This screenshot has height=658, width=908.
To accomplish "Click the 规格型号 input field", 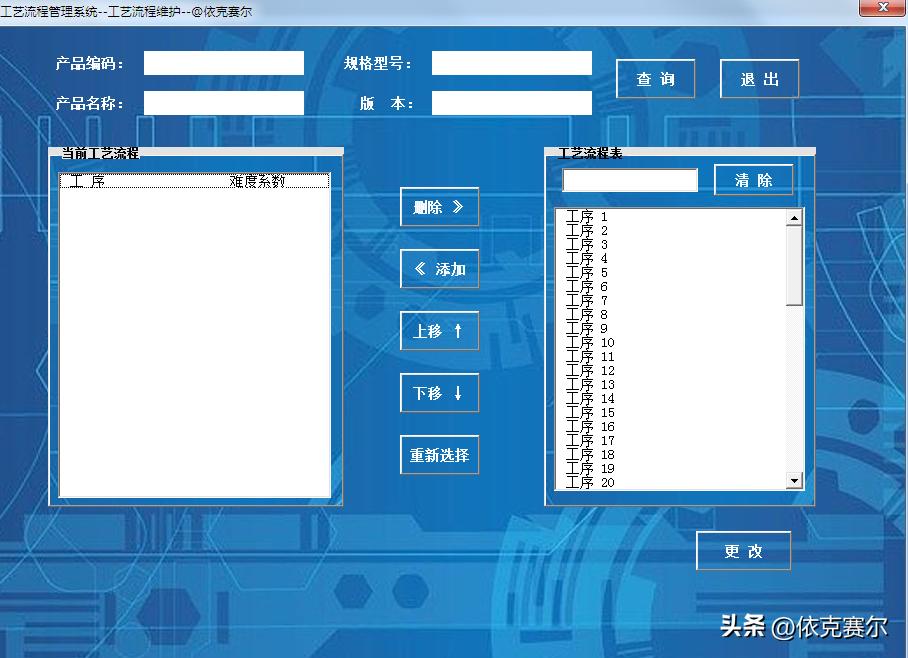I will (x=510, y=62).
